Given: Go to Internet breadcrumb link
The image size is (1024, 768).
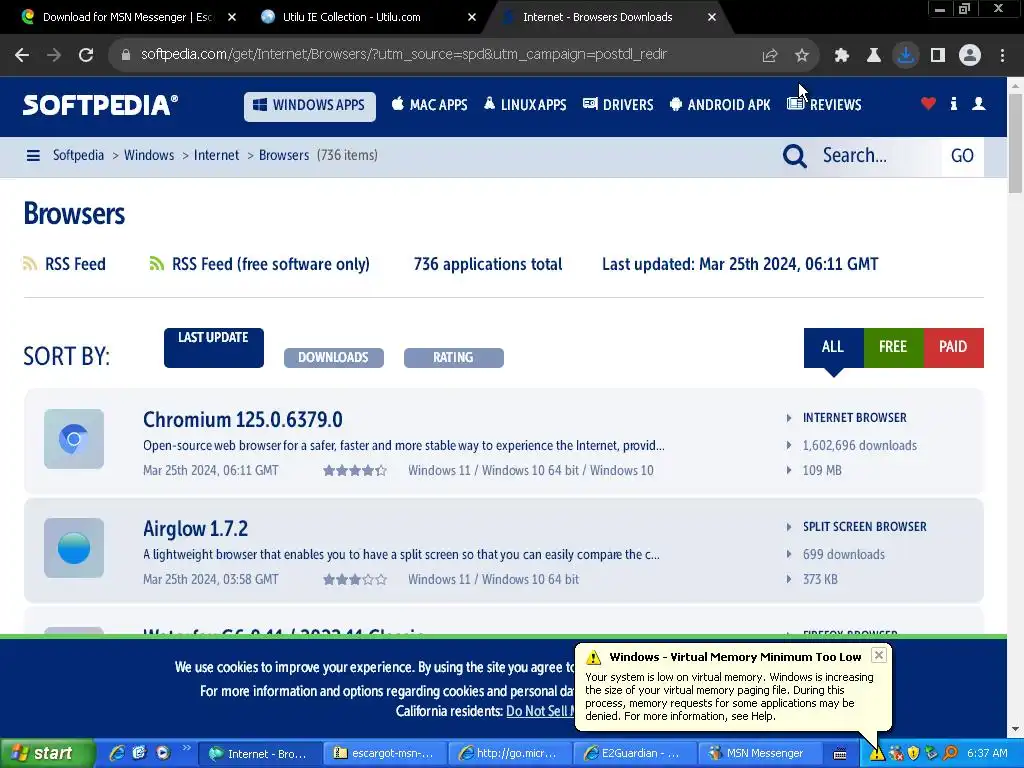Looking at the screenshot, I should (x=216, y=155).
